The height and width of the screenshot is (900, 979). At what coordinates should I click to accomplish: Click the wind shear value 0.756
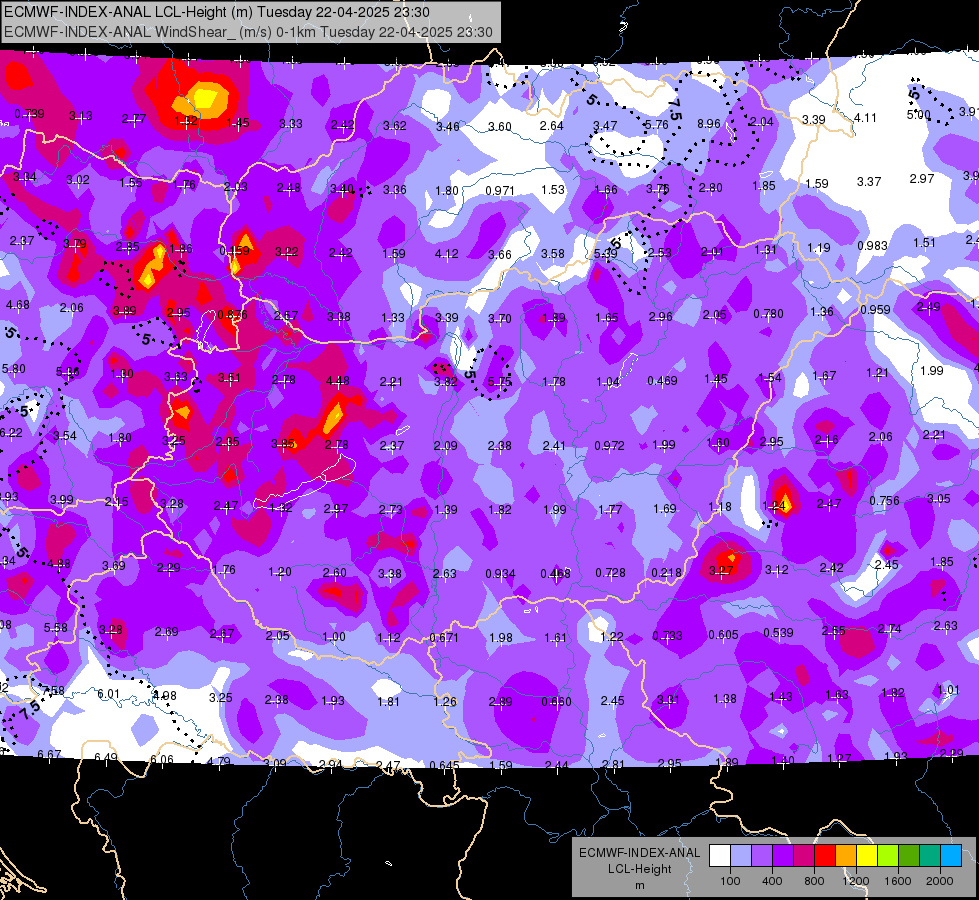(885, 500)
